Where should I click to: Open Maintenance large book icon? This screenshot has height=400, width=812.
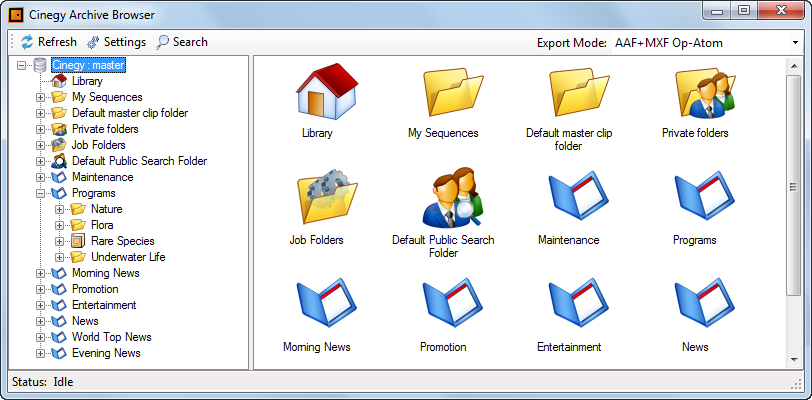coord(579,198)
